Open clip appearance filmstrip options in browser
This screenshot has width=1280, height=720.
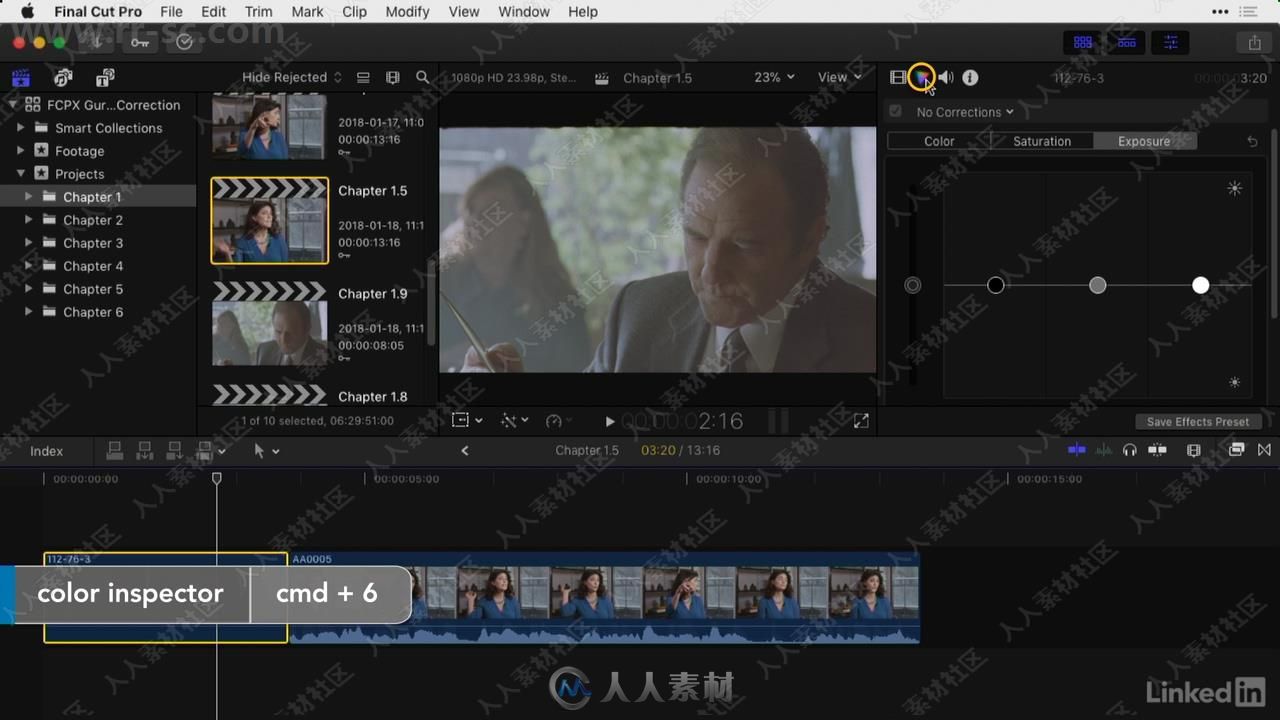click(393, 77)
